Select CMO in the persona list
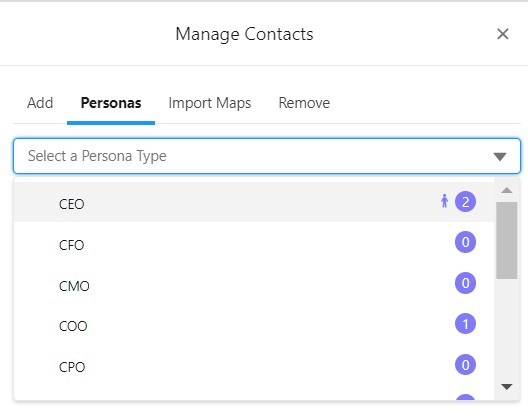Screen dimensions: 528x420 click(254, 283)
